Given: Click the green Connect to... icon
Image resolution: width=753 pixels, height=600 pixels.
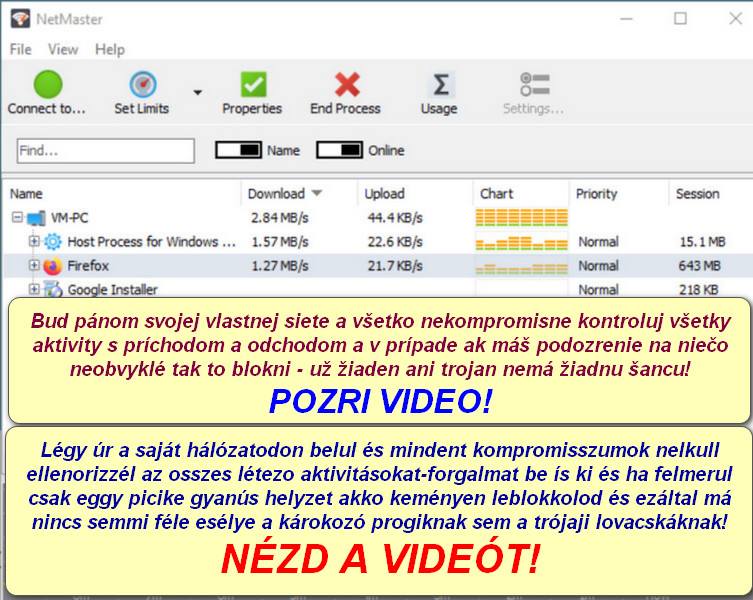Looking at the screenshot, I should (x=48, y=85).
